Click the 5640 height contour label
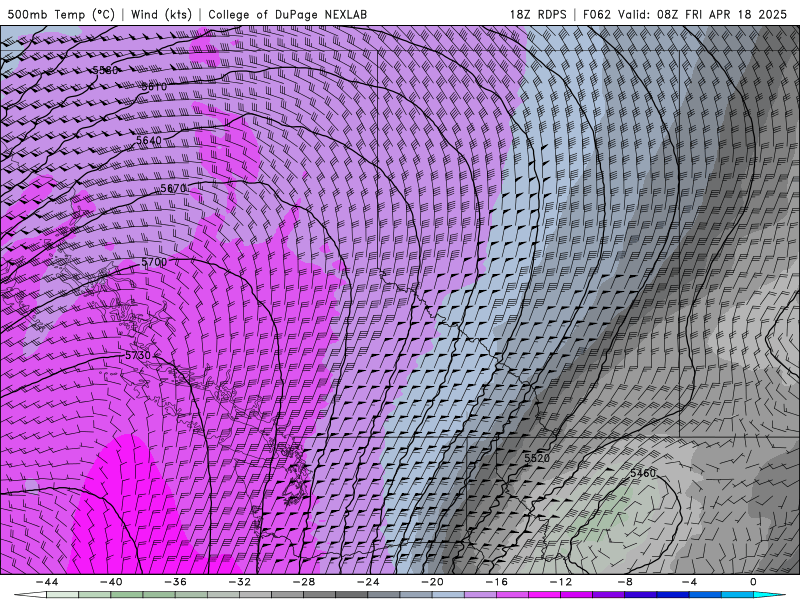 (149, 140)
